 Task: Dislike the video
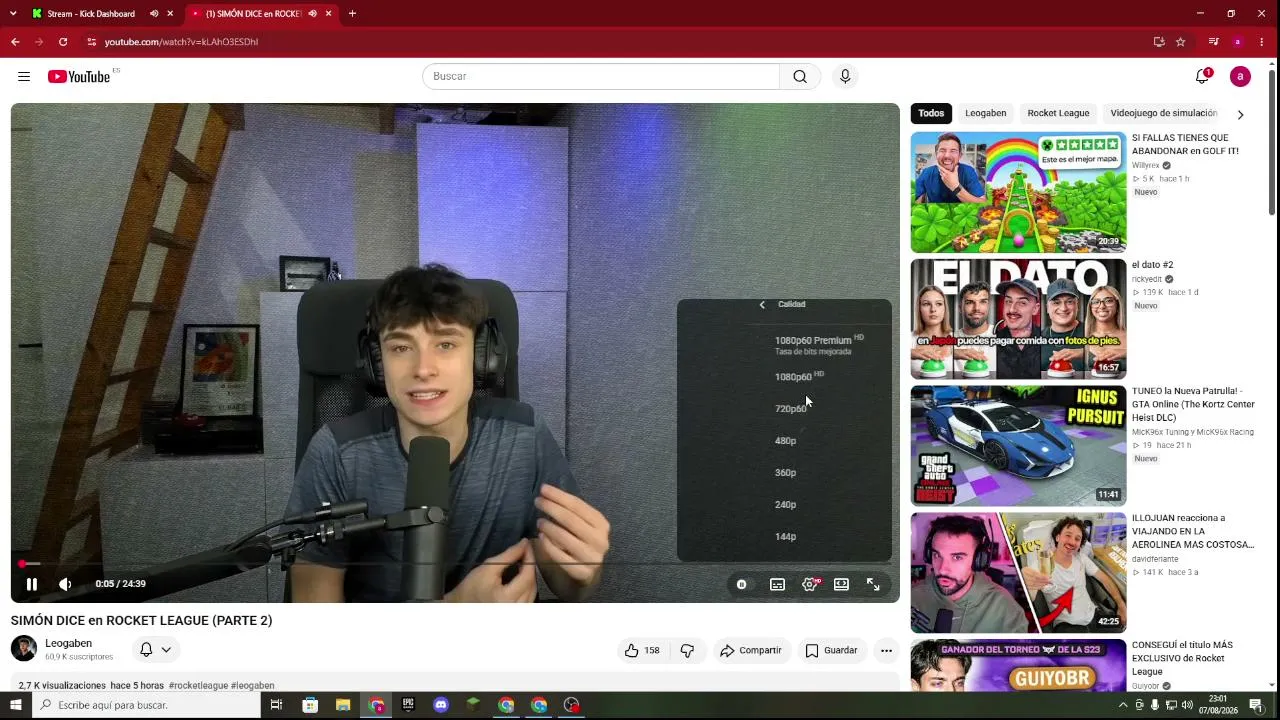687,650
